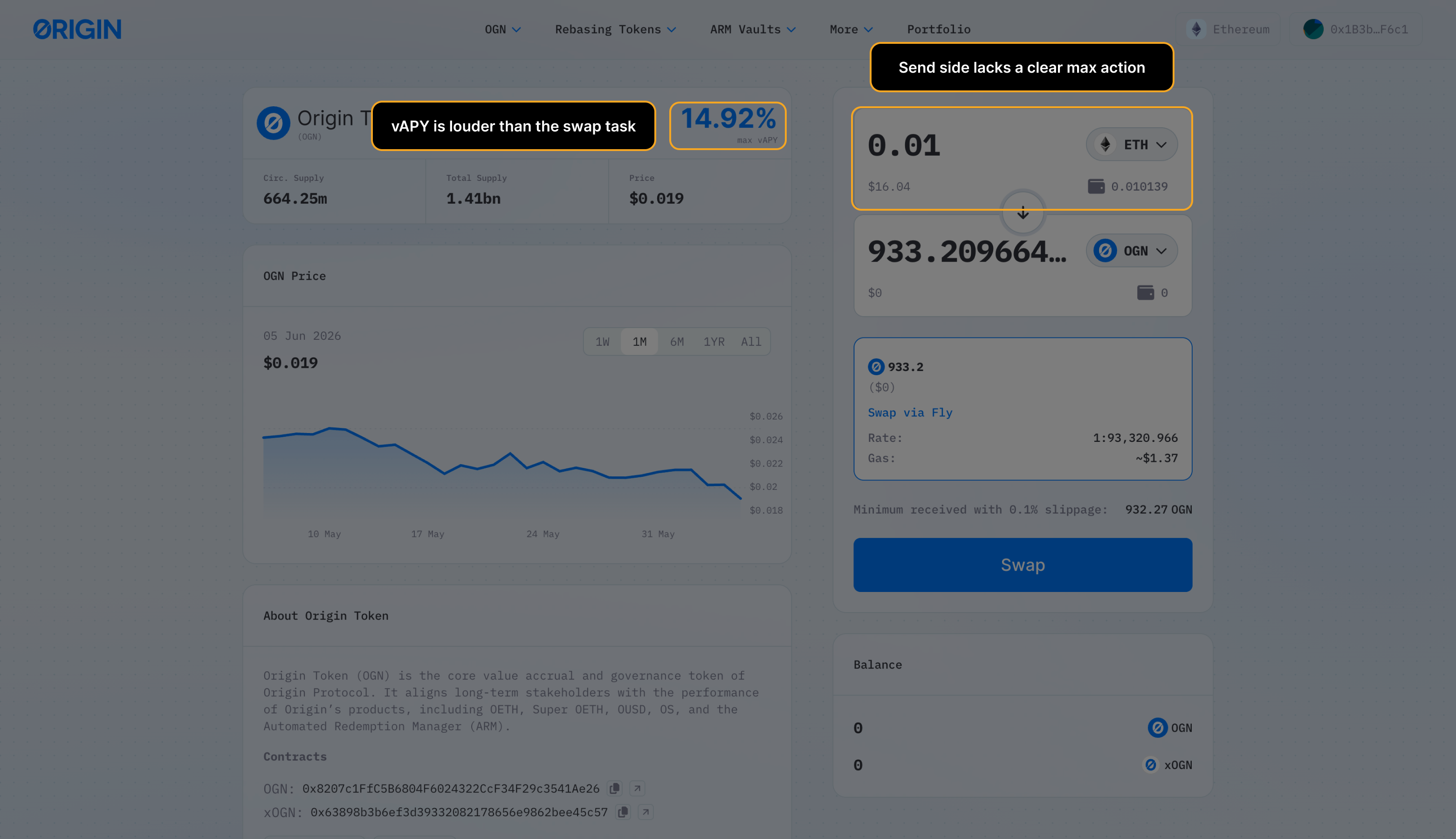The image size is (1456, 839).
Task: Open OGN contract in external explorer
Action: click(637, 788)
